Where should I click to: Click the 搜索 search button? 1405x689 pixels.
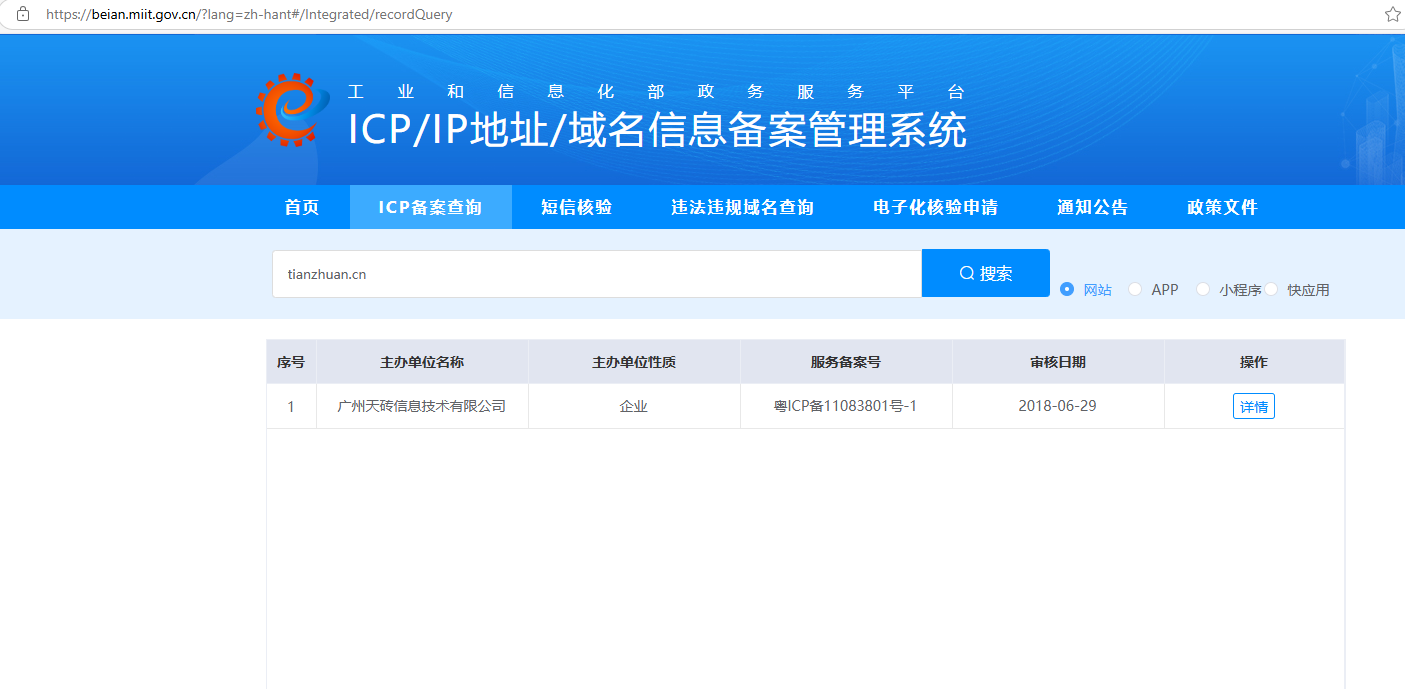click(986, 274)
